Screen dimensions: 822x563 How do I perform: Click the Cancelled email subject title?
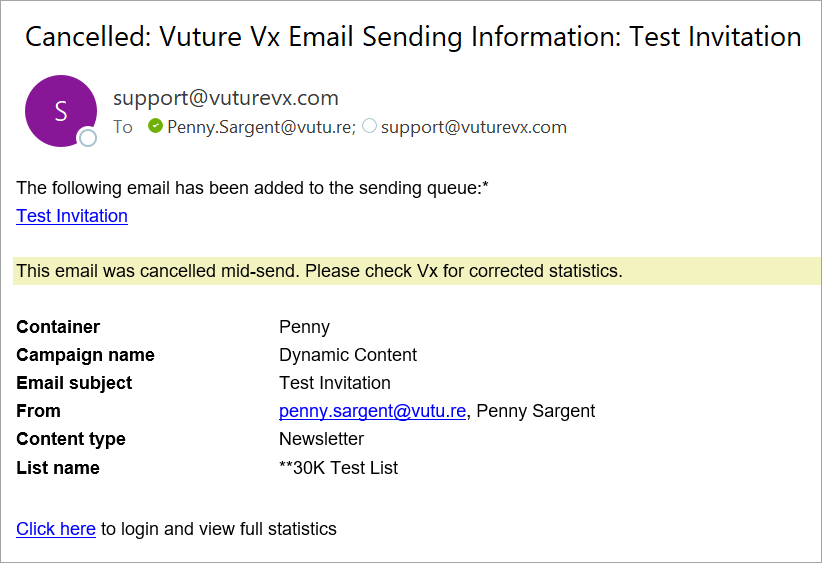(413, 37)
